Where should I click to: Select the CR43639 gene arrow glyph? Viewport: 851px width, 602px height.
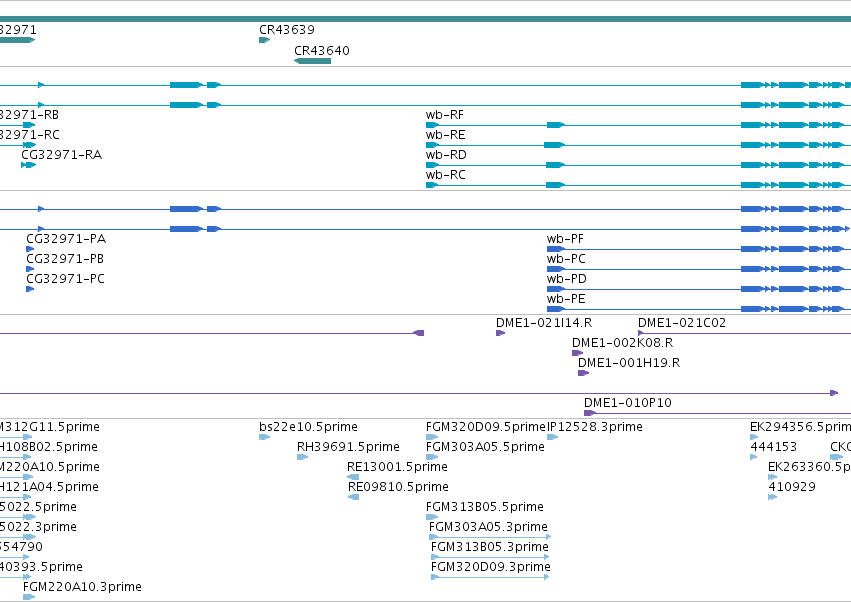264,40
